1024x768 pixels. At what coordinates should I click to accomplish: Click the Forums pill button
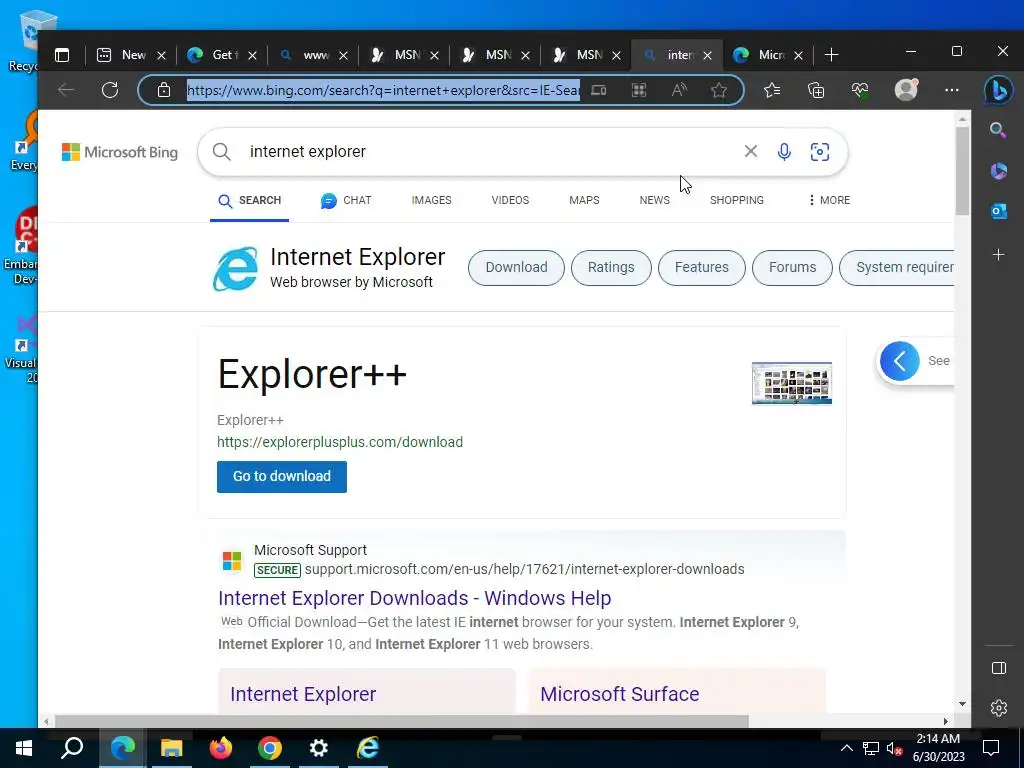coord(792,268)
